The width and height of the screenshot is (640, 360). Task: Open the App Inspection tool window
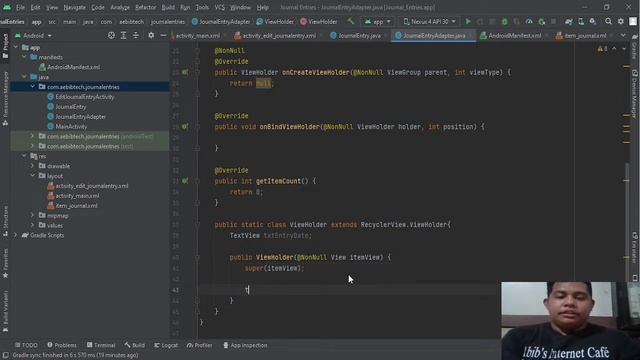[x=245, y=345]
